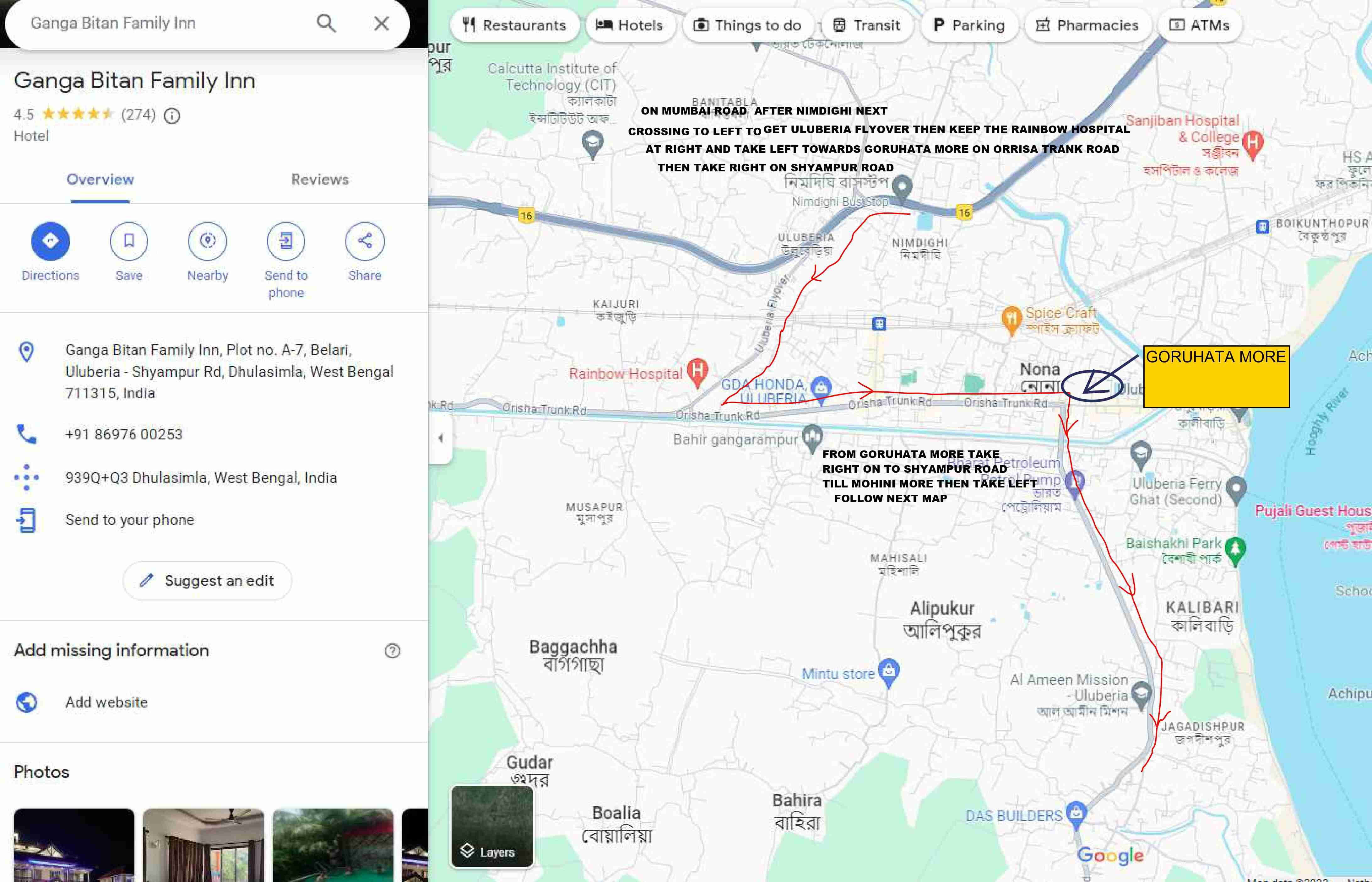Click the search magnifier icon
This screenshot has width=1372, height=882.
[326, 24]
